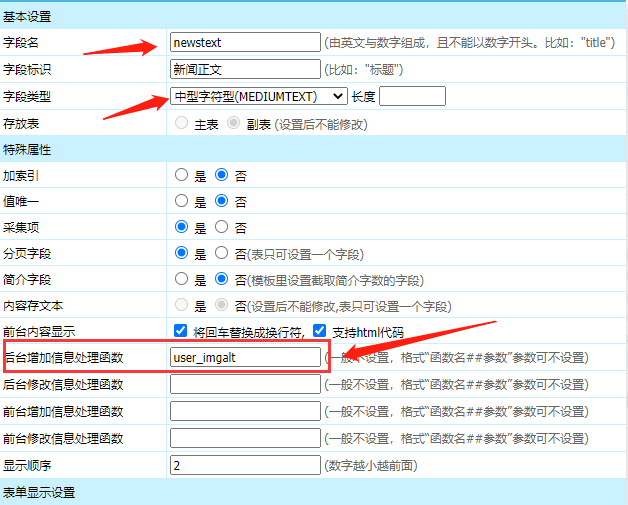
Task: Click the (设置后不能修改) note beside 副表
Action: 321,125
